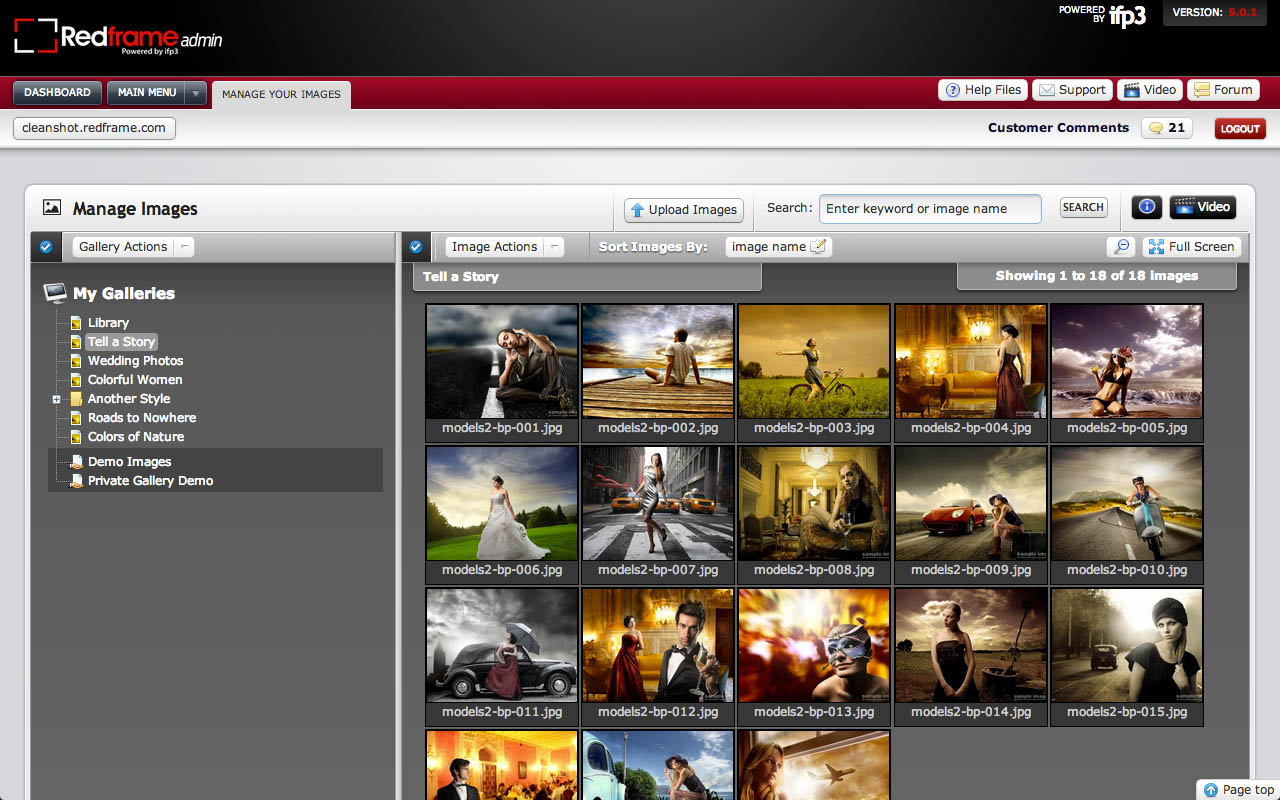
Task: Click the Page top button
Action: coord(1238,790)
